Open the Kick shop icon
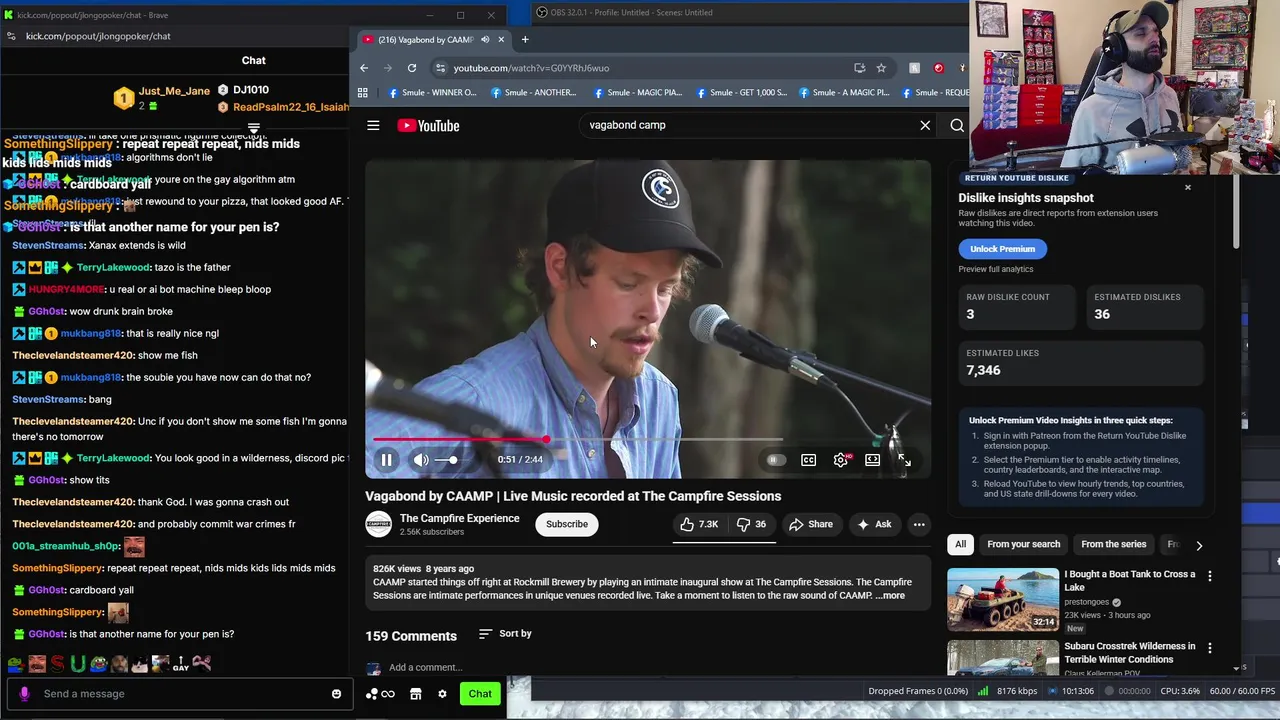This screenshot has height=720, width=1280. [x=416, y=694]
